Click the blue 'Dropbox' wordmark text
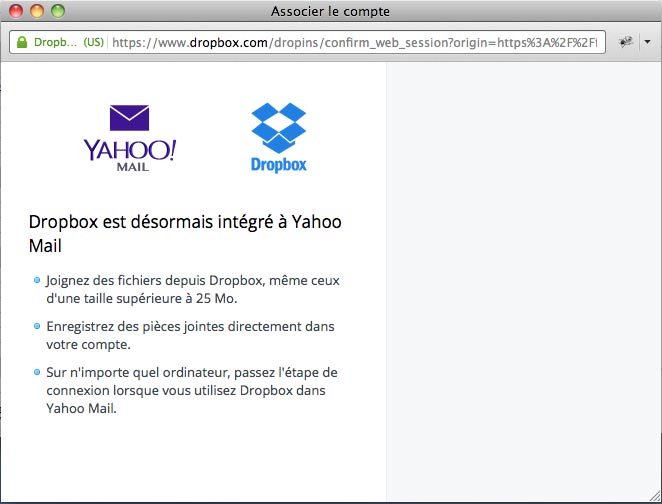Viewport: 662px width, 504px height. pos(278,165)
